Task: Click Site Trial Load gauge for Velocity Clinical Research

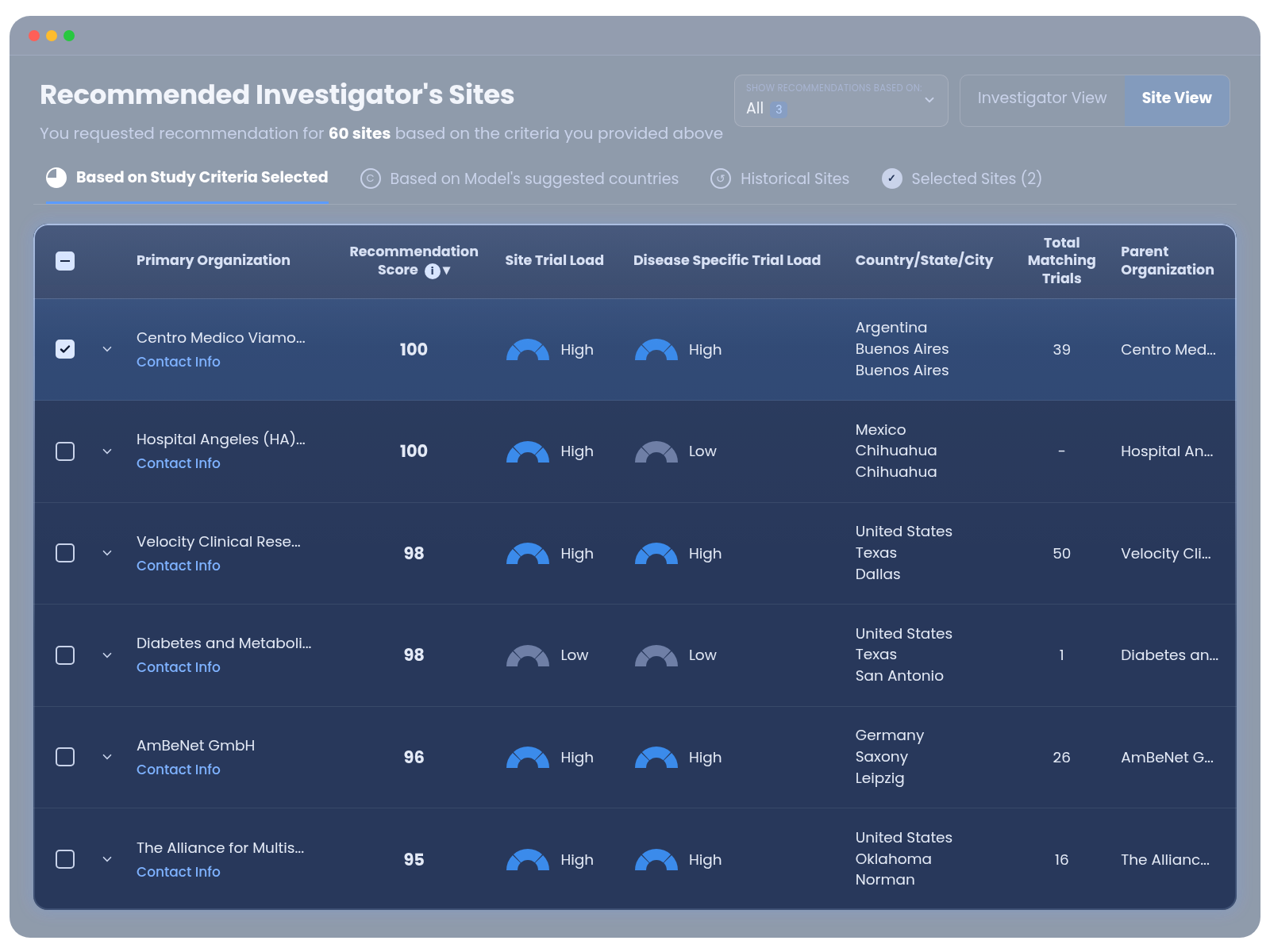Action: [x=528, y=554]
